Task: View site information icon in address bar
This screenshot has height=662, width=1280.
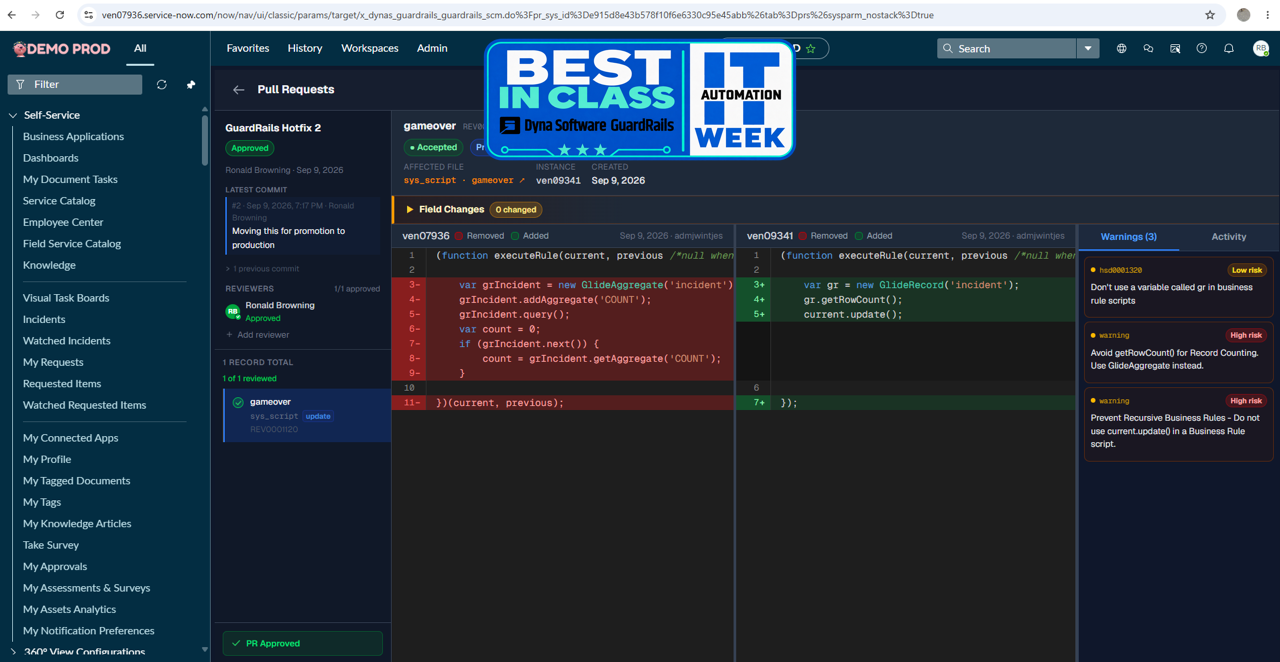Action: coord(88,15)
